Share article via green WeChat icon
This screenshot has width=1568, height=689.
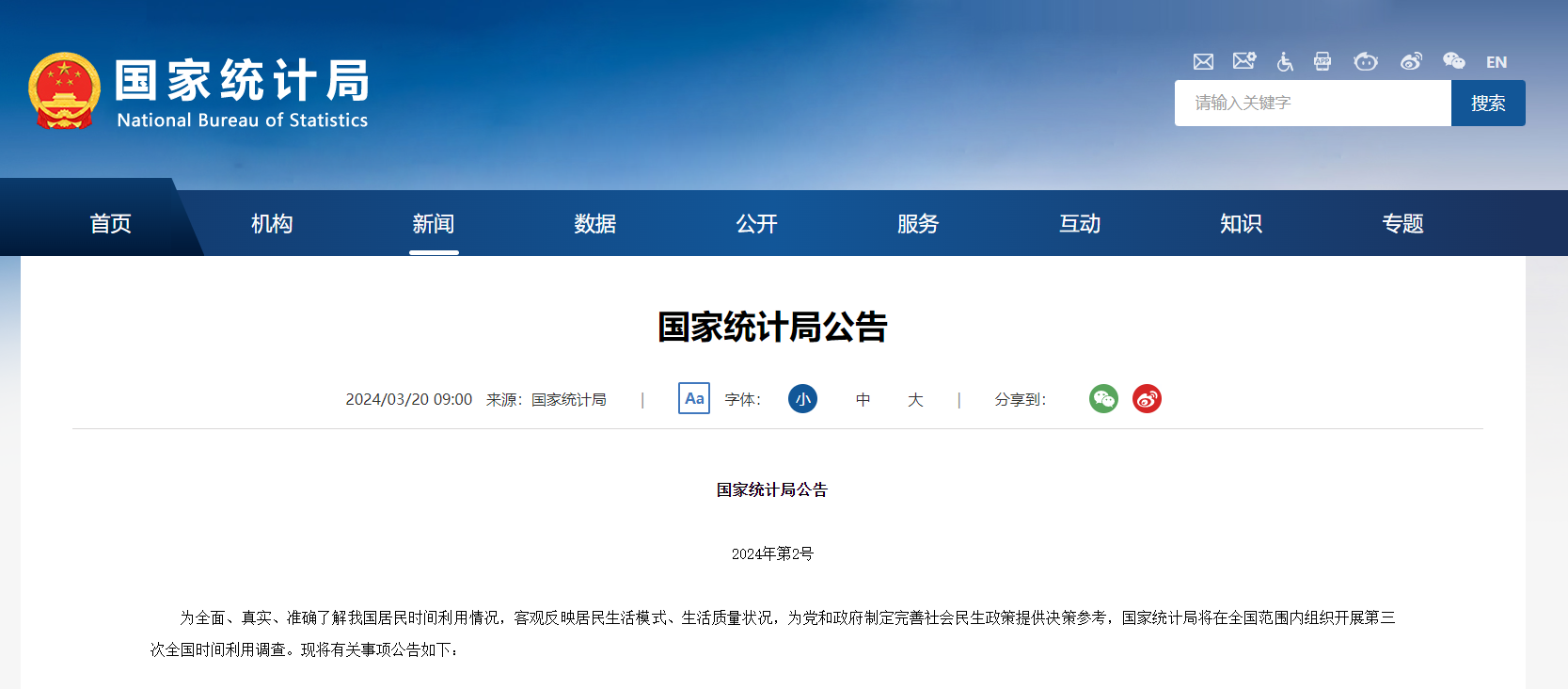[x=1103, y=399]
